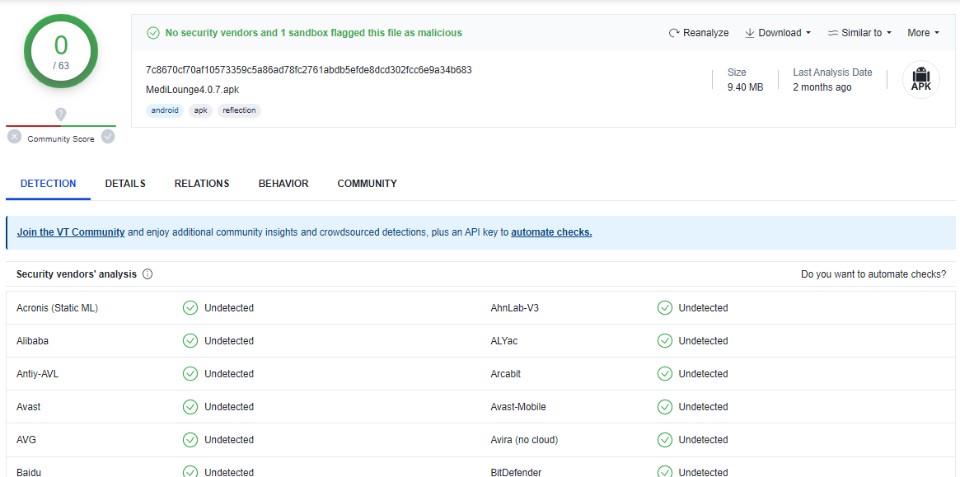Click the 2 months ago analysis date
The width and height of the screenshot is (960, 477).
pos(822,88)
